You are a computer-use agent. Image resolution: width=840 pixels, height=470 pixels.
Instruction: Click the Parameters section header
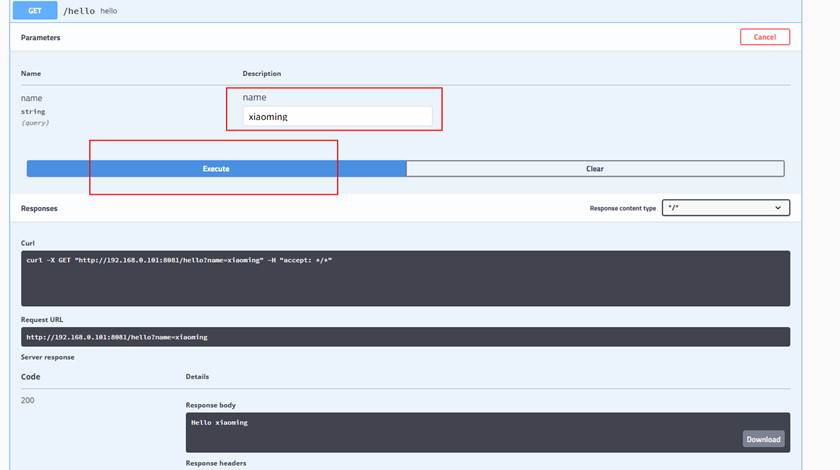pos(40,38)
